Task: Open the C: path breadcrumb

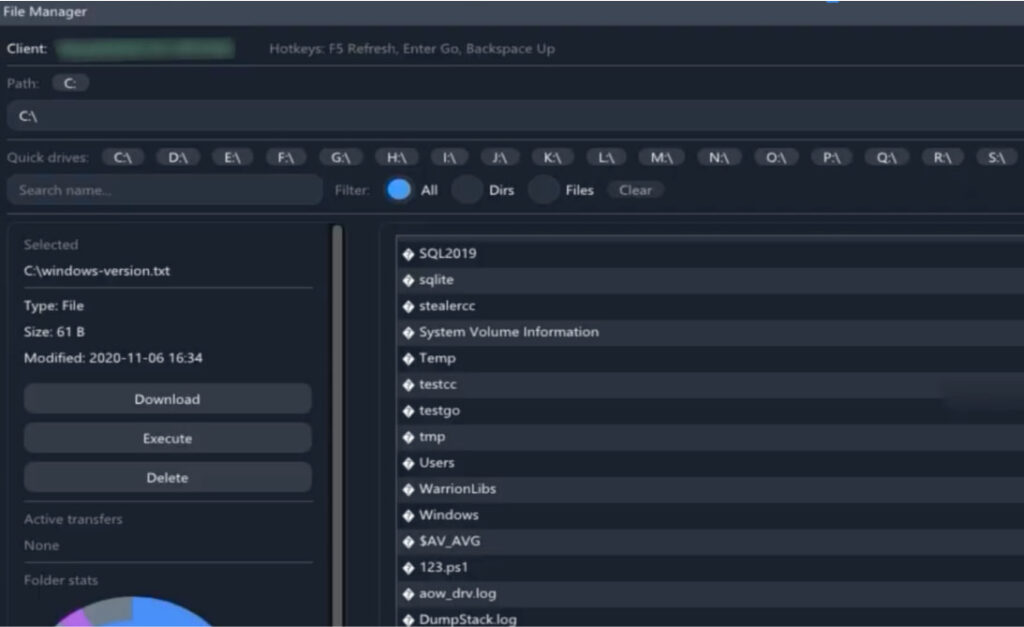Action: [69, 83]
